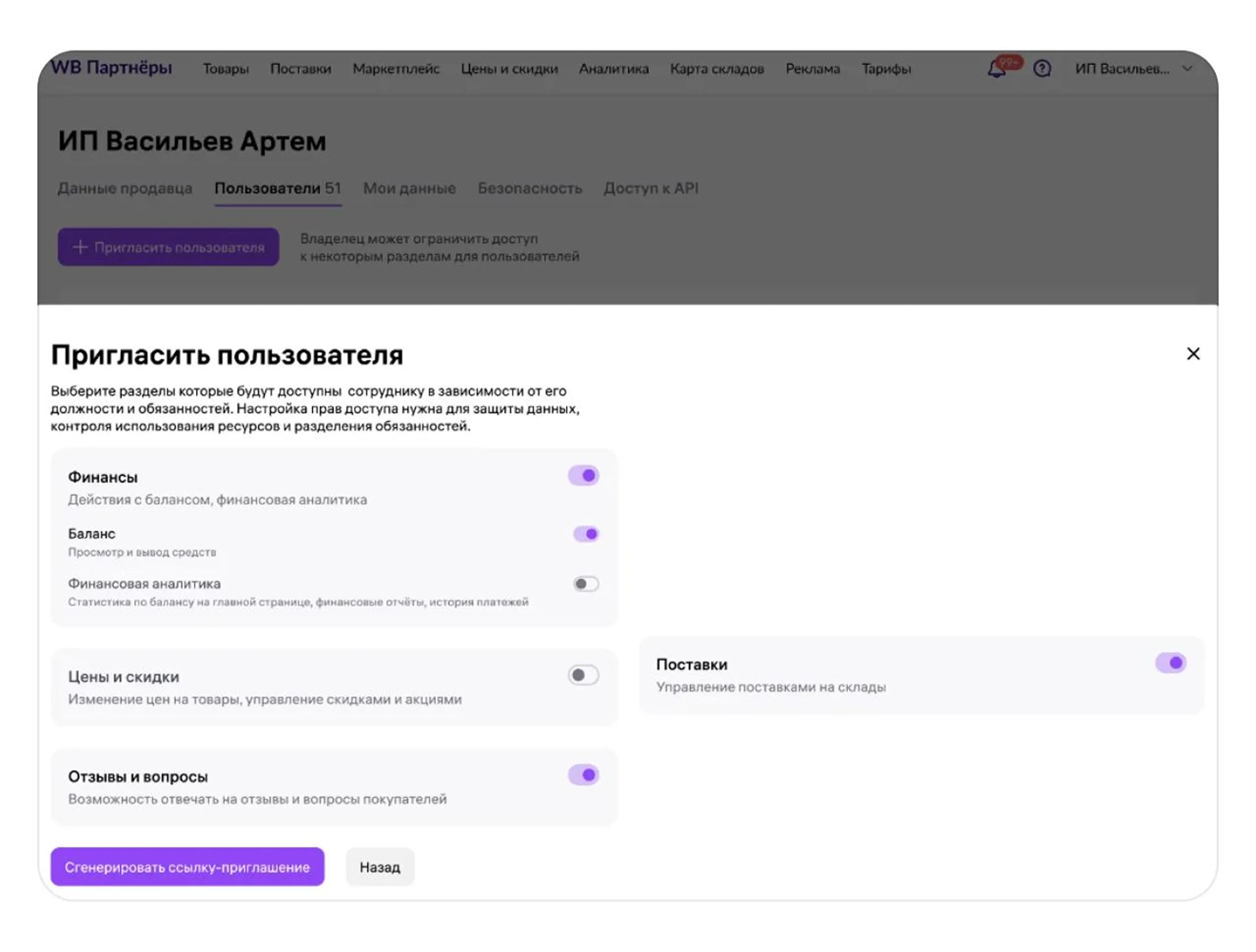The width and height of the screenshot is (1256, 952).
Task: Open the Товары menu
Action: [226, 69]
